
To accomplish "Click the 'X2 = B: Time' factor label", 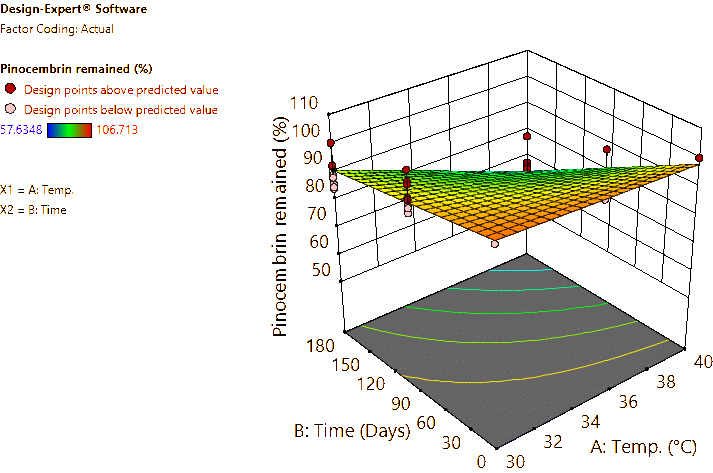I will 34,209.
